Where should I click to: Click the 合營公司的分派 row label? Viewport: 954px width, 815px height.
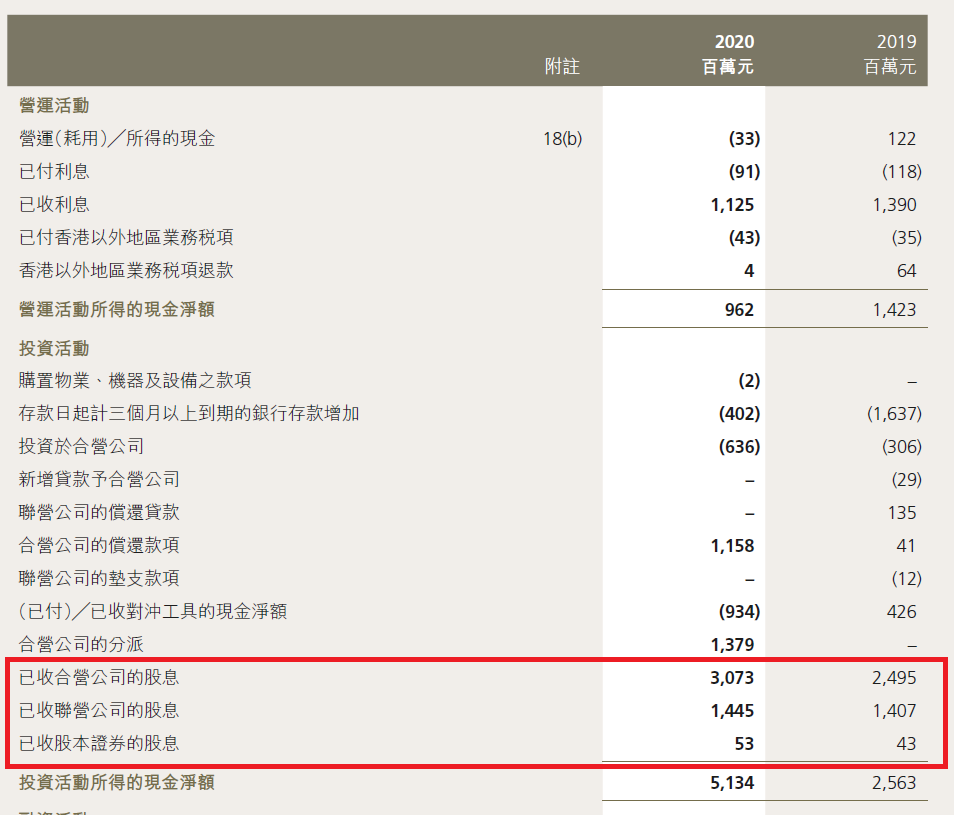pos(81,644)
